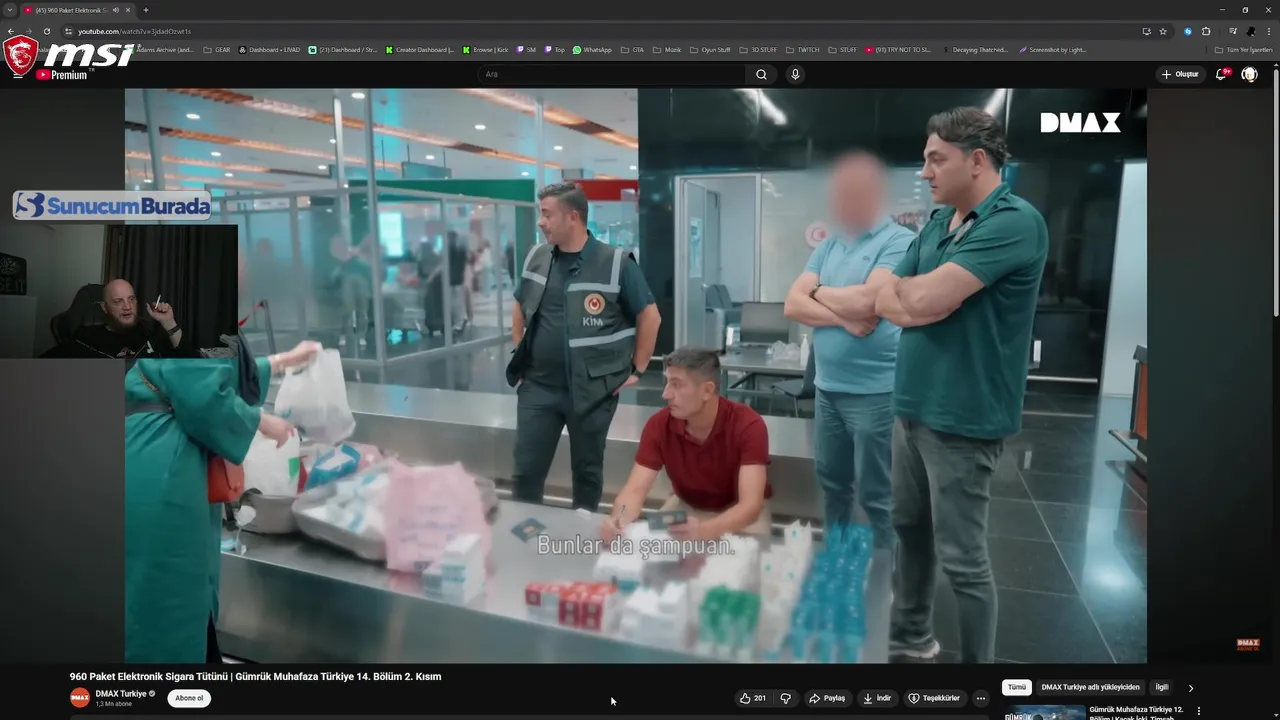Image resolution: width=1280 pixels, height=720 pixels.
Task: Click the Abone ol subscribe button
Action: coord(189,698)
